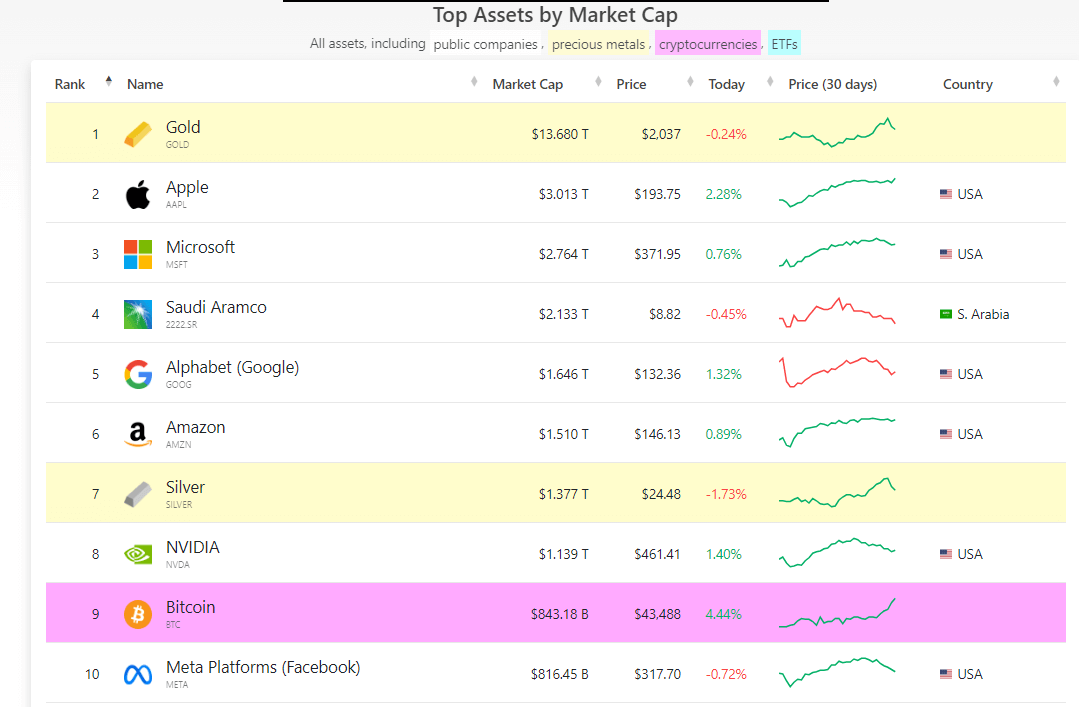The height and width of the screenshot is (707, 1079).
Task: Click the Apple logo icon
Action: 137,193
